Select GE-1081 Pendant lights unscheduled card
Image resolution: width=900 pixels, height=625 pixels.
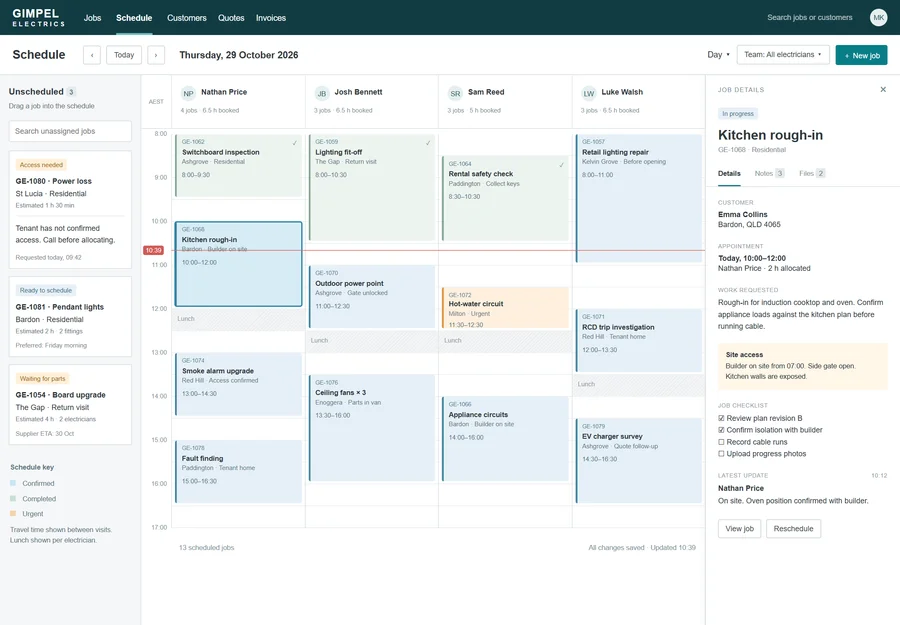[70, 317]
